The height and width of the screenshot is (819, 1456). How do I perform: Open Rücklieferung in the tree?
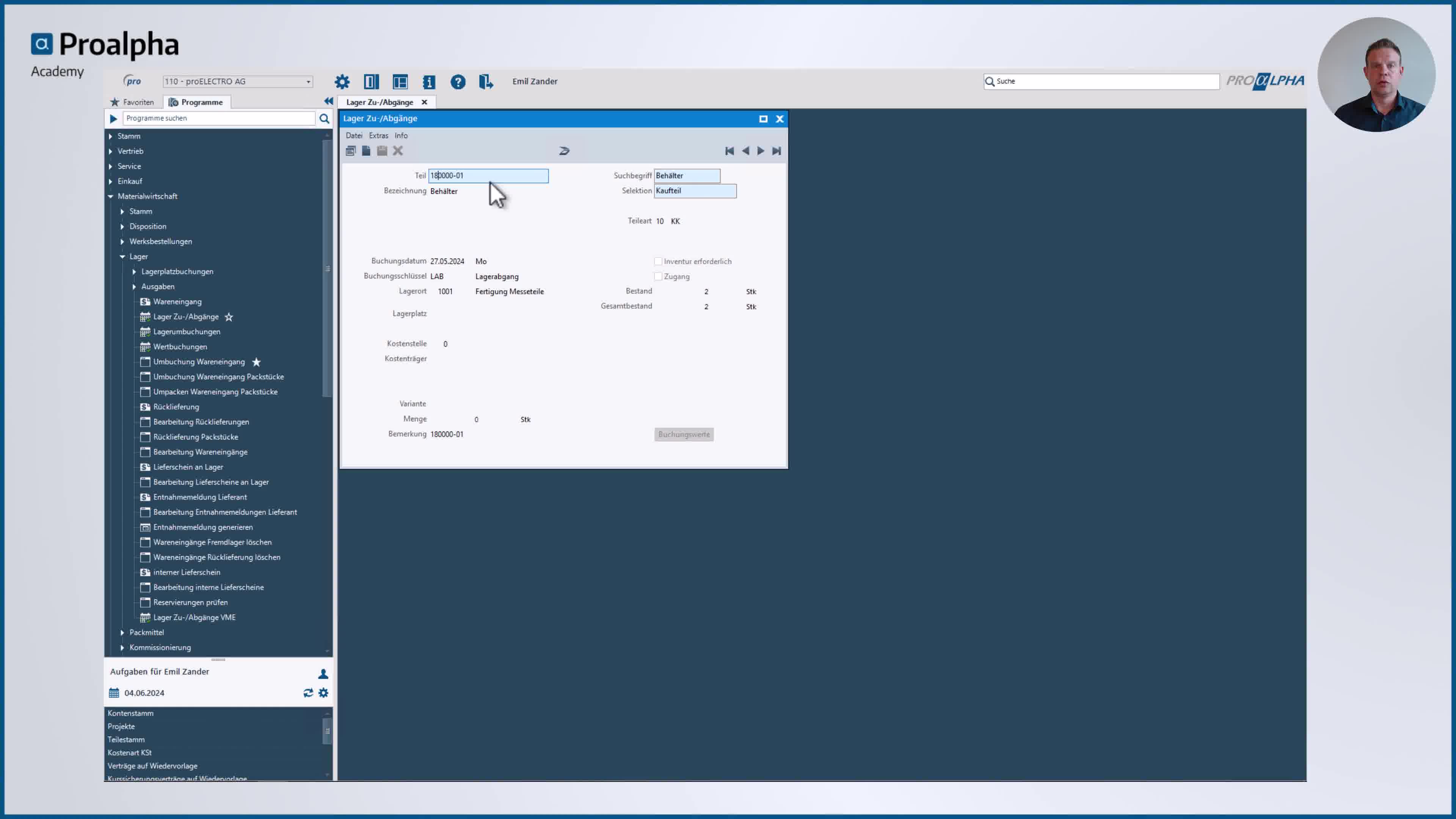pos(176,407)
